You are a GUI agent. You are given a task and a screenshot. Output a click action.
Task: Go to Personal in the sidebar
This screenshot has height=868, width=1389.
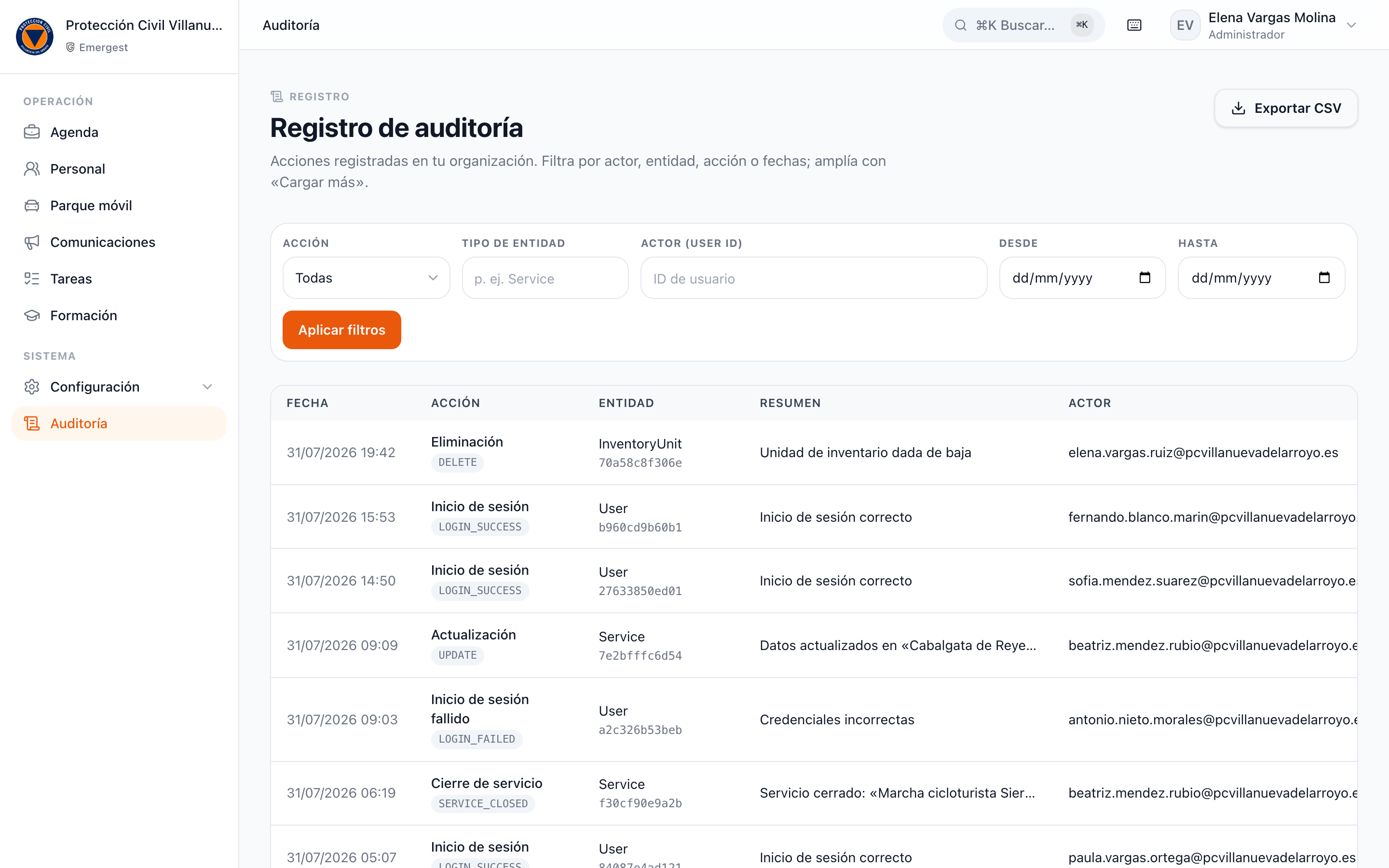pyautogui.click(x=119, y=169)
